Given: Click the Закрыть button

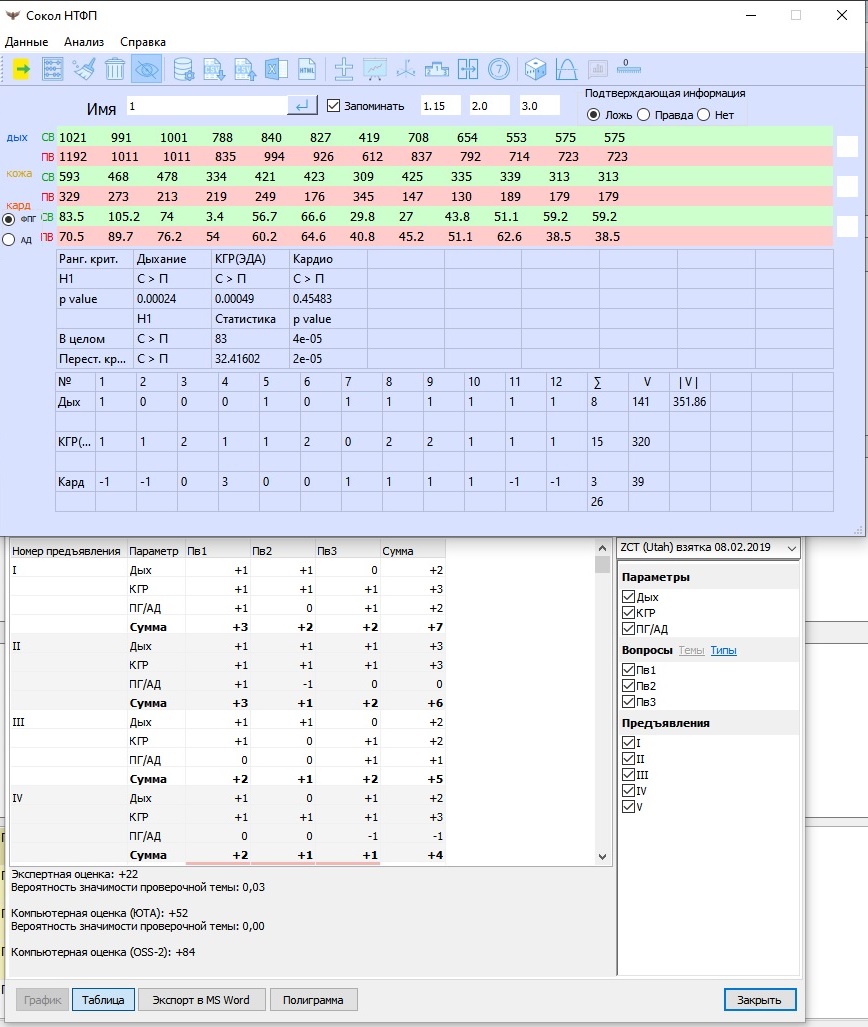Looking at the screenshot, I should point(760,999).
